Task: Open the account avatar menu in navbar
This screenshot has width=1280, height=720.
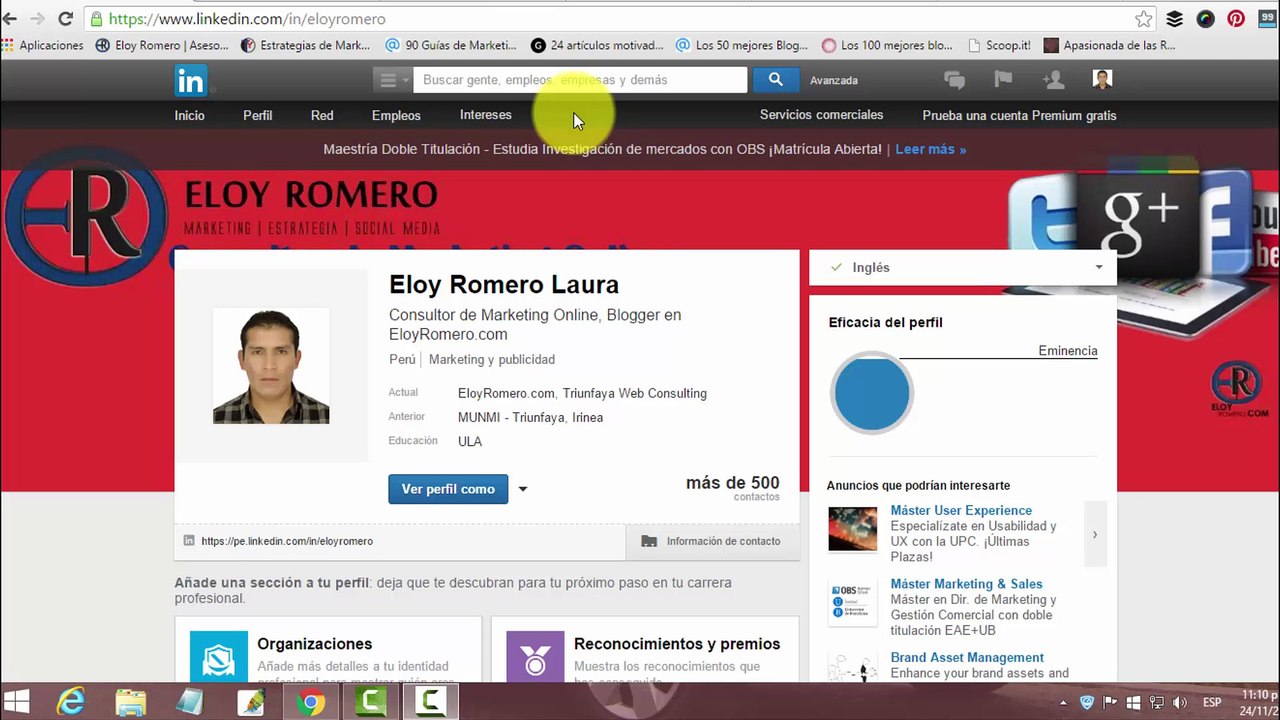Action: pyautogui.click(x=1102, y=80)
